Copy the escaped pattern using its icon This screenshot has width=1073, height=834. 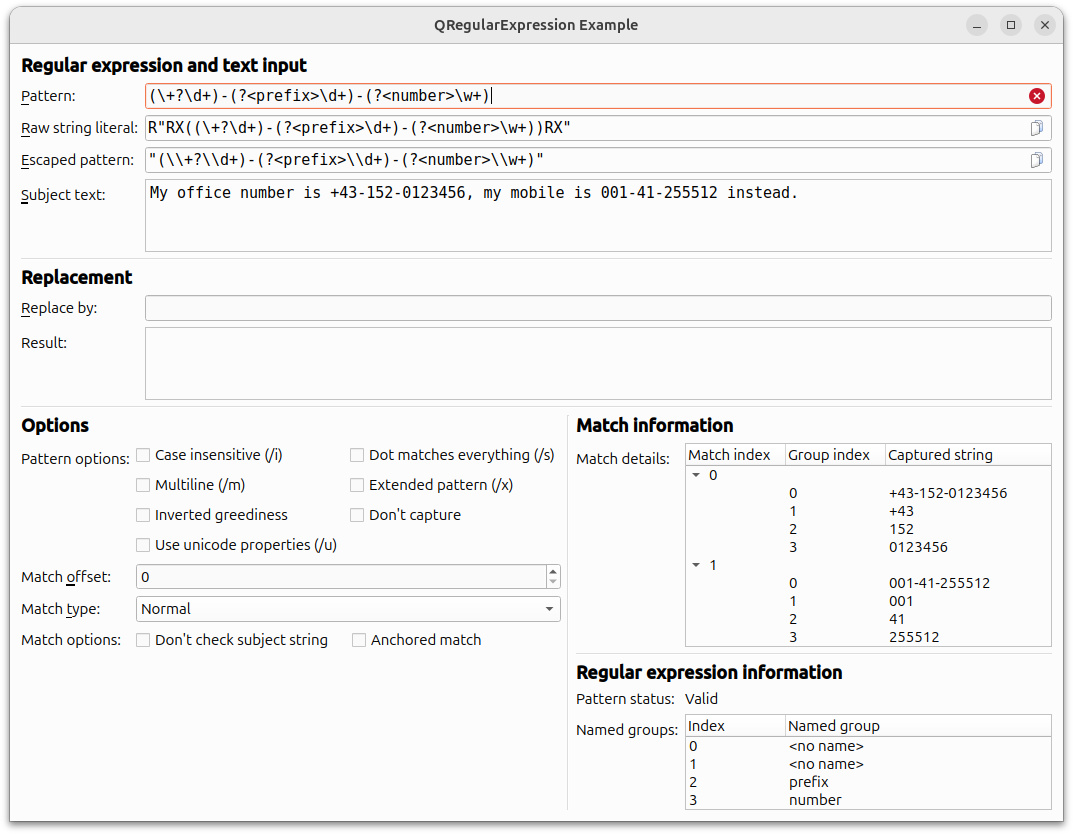point(1037,159)
